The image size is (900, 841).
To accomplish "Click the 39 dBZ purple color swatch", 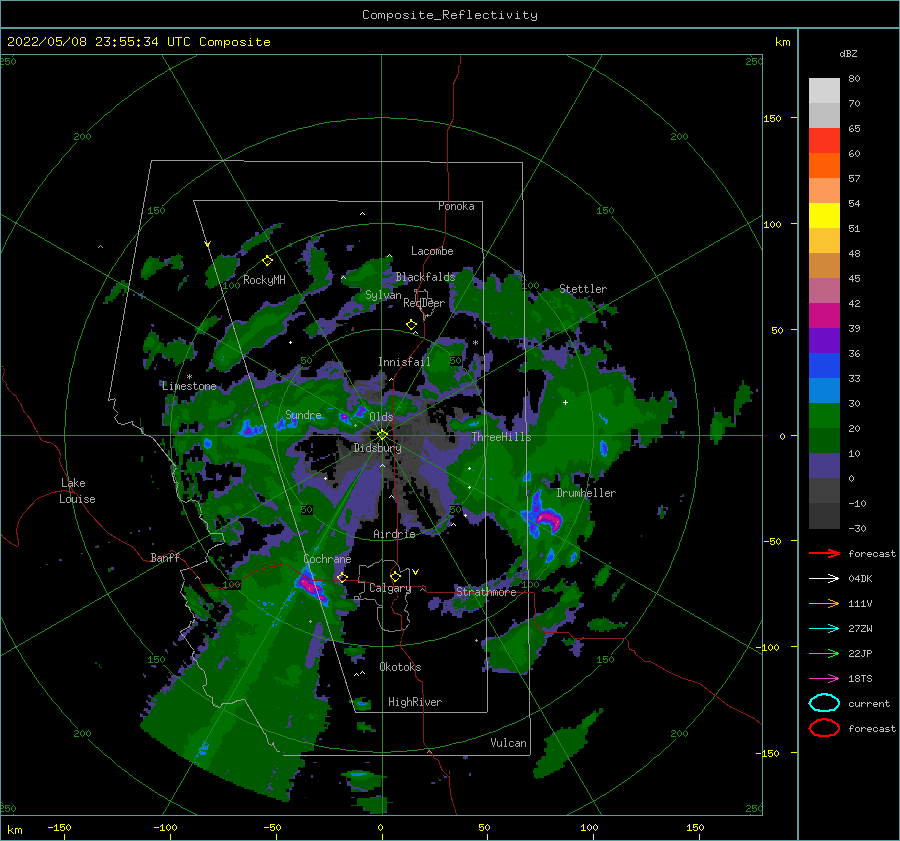I will click(824, 340).
